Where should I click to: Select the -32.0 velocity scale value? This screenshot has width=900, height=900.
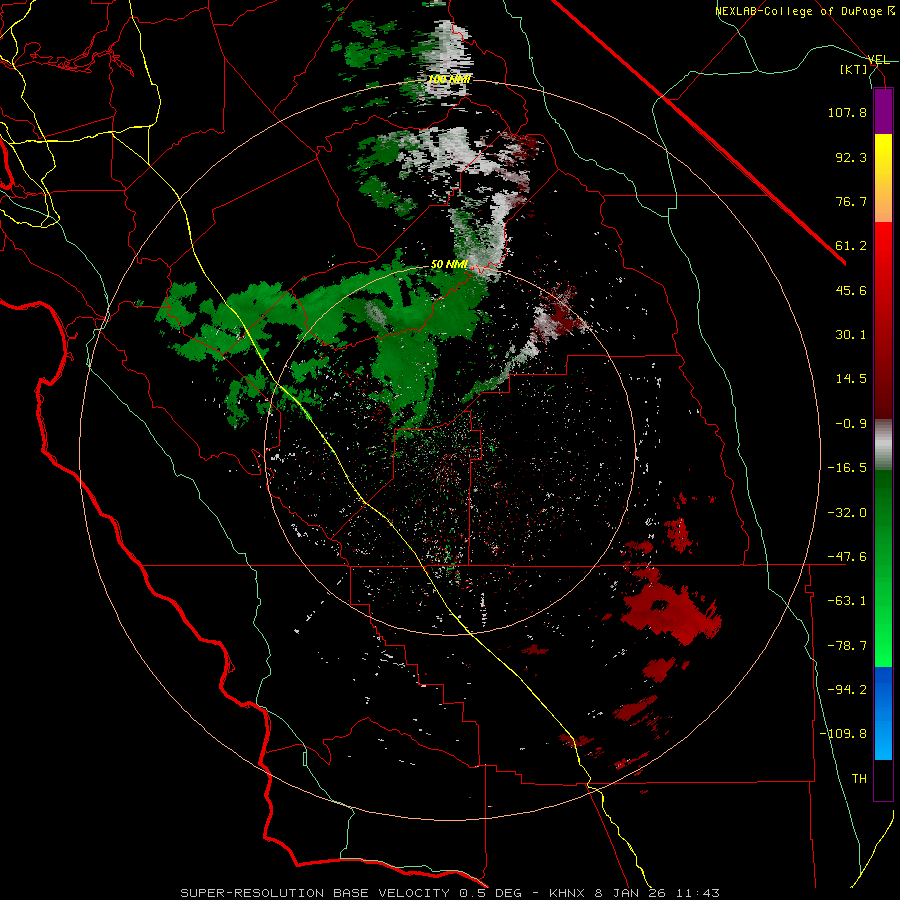(847, 513)
